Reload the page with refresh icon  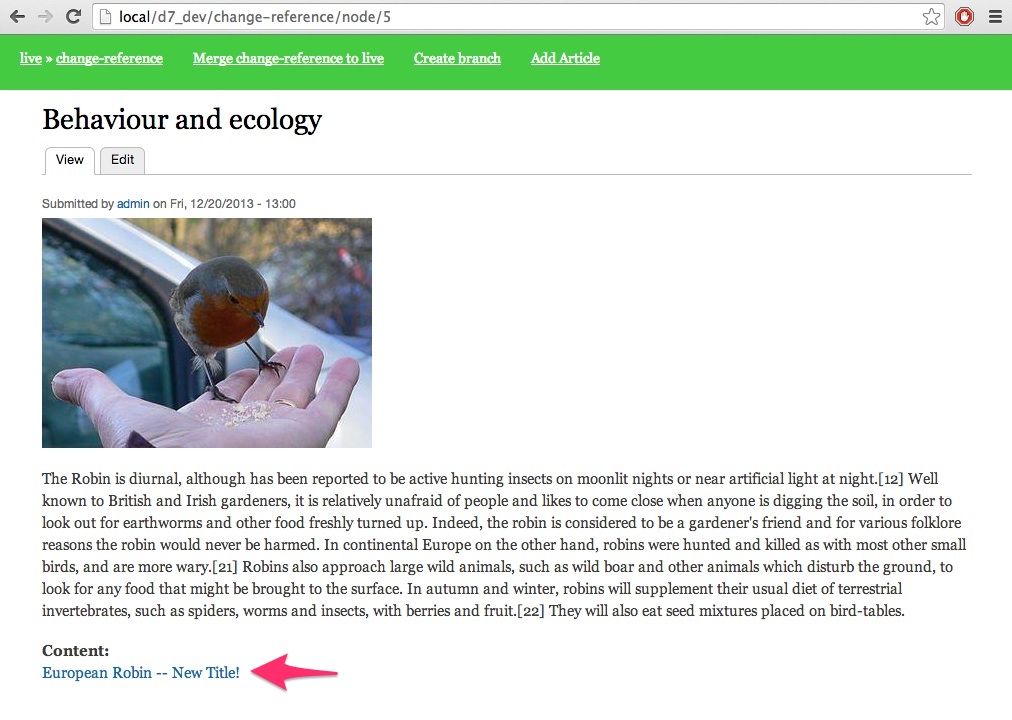74,17
